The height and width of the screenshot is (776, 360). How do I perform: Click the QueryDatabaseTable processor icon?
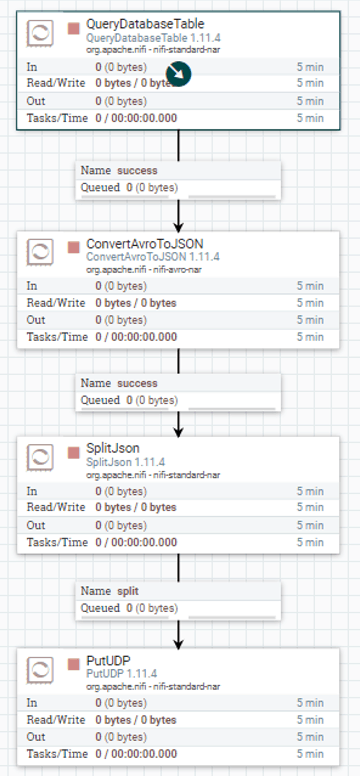[x=40, y=34]
